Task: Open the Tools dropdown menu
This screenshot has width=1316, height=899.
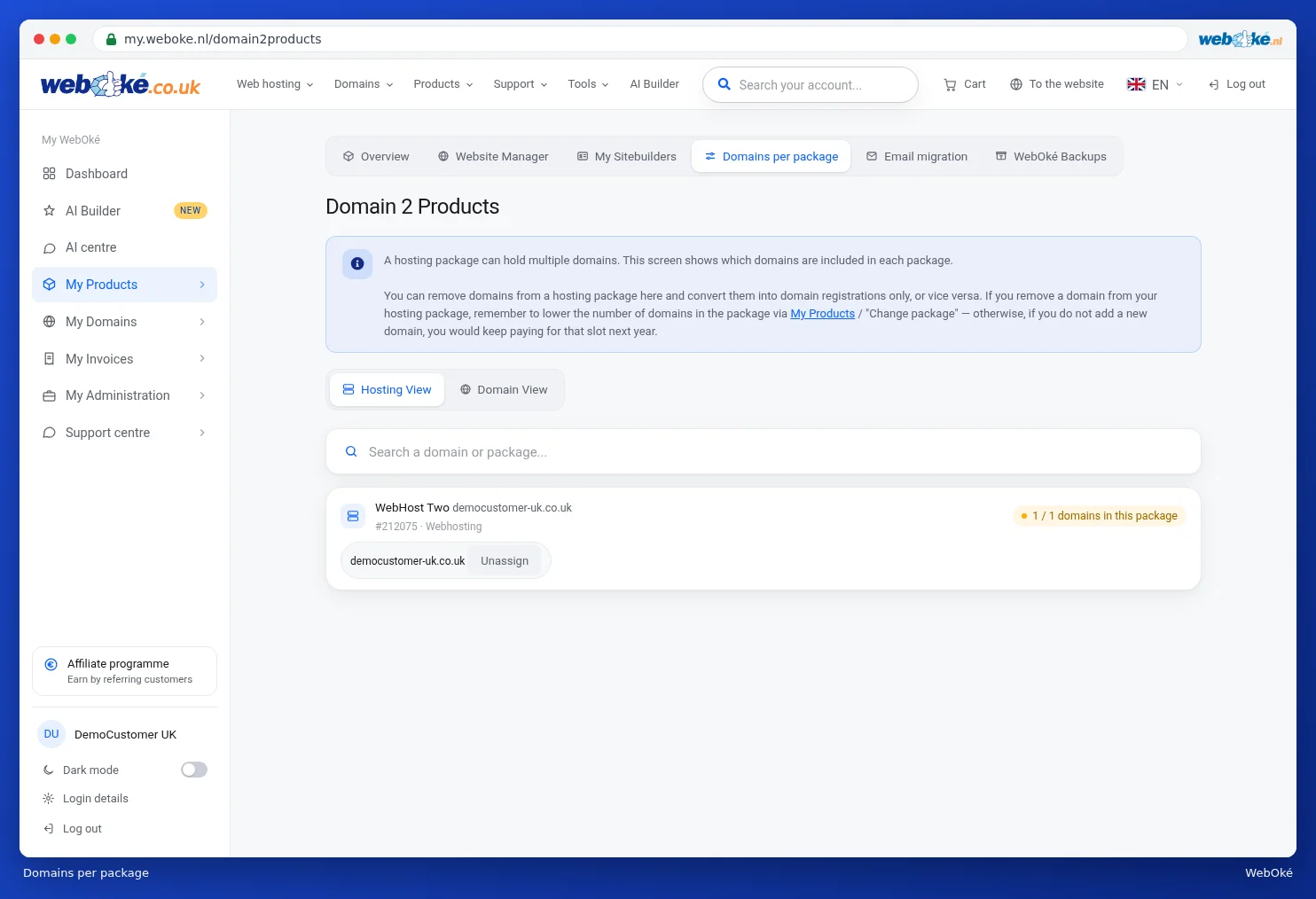Action: pyautogui.click(x=588, y=84)
